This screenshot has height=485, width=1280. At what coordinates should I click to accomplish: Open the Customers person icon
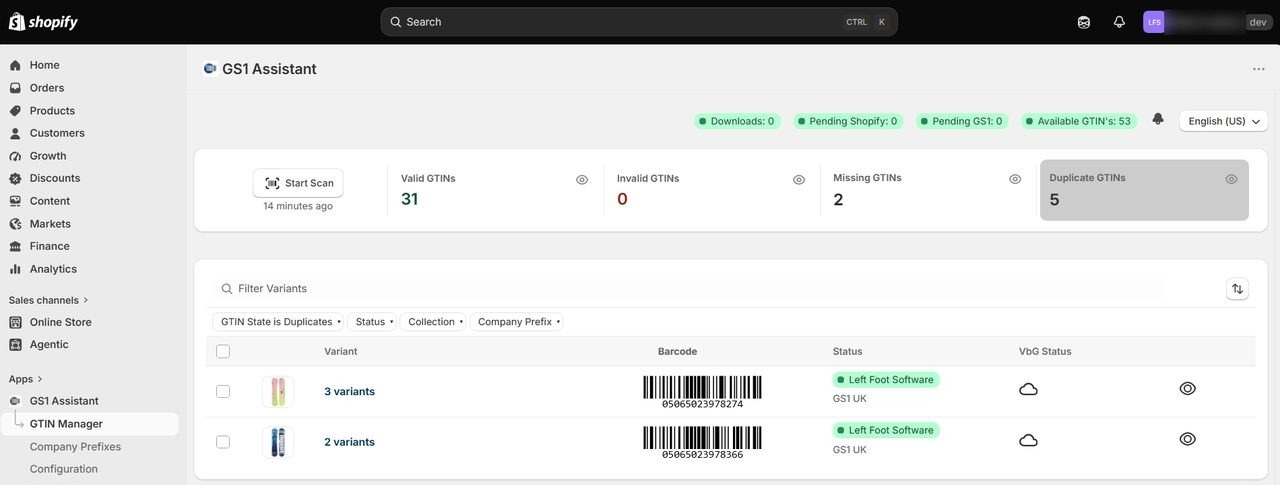15,133
